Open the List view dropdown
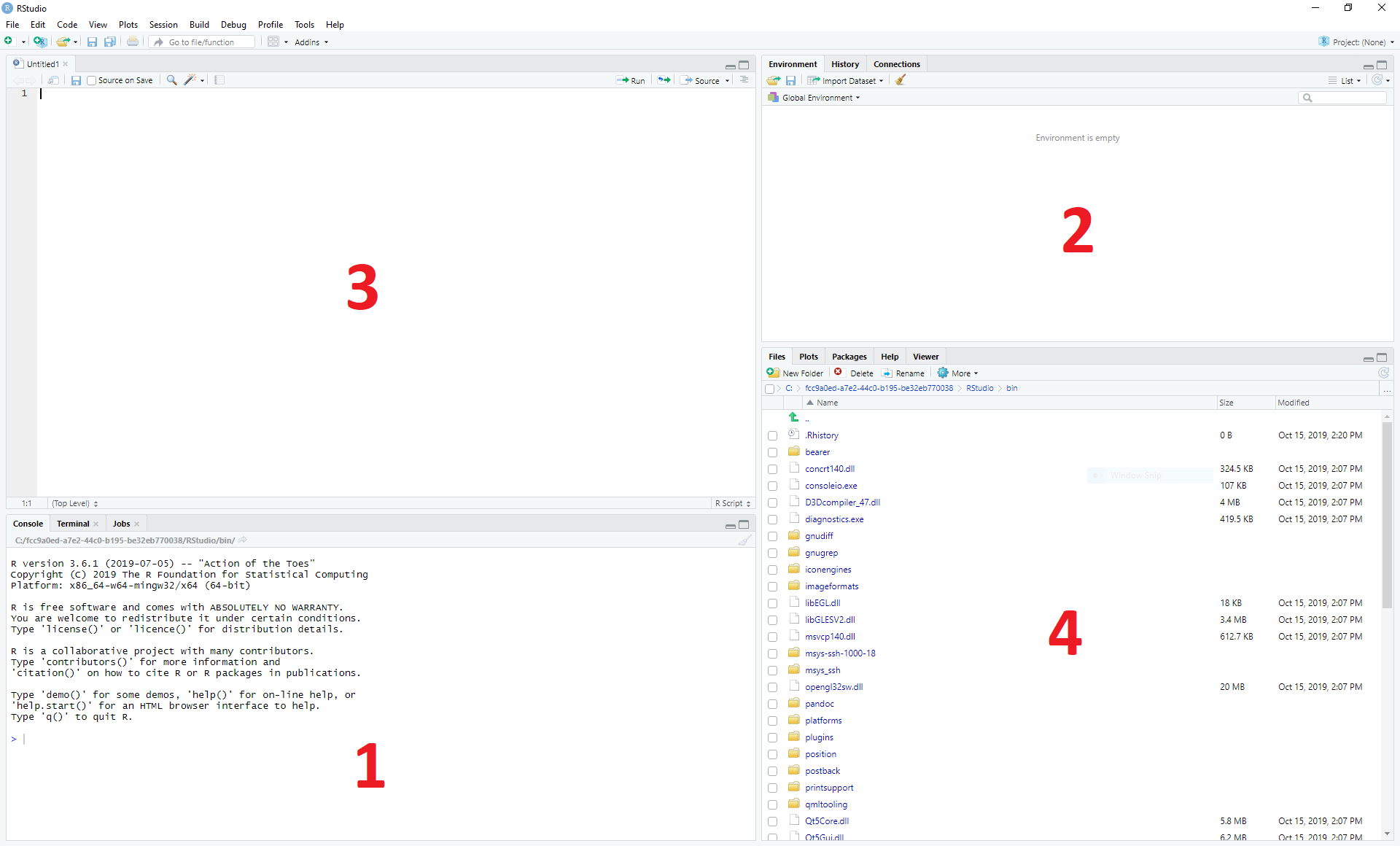This screenshot has width=1400, height=846. (1345, 80)
